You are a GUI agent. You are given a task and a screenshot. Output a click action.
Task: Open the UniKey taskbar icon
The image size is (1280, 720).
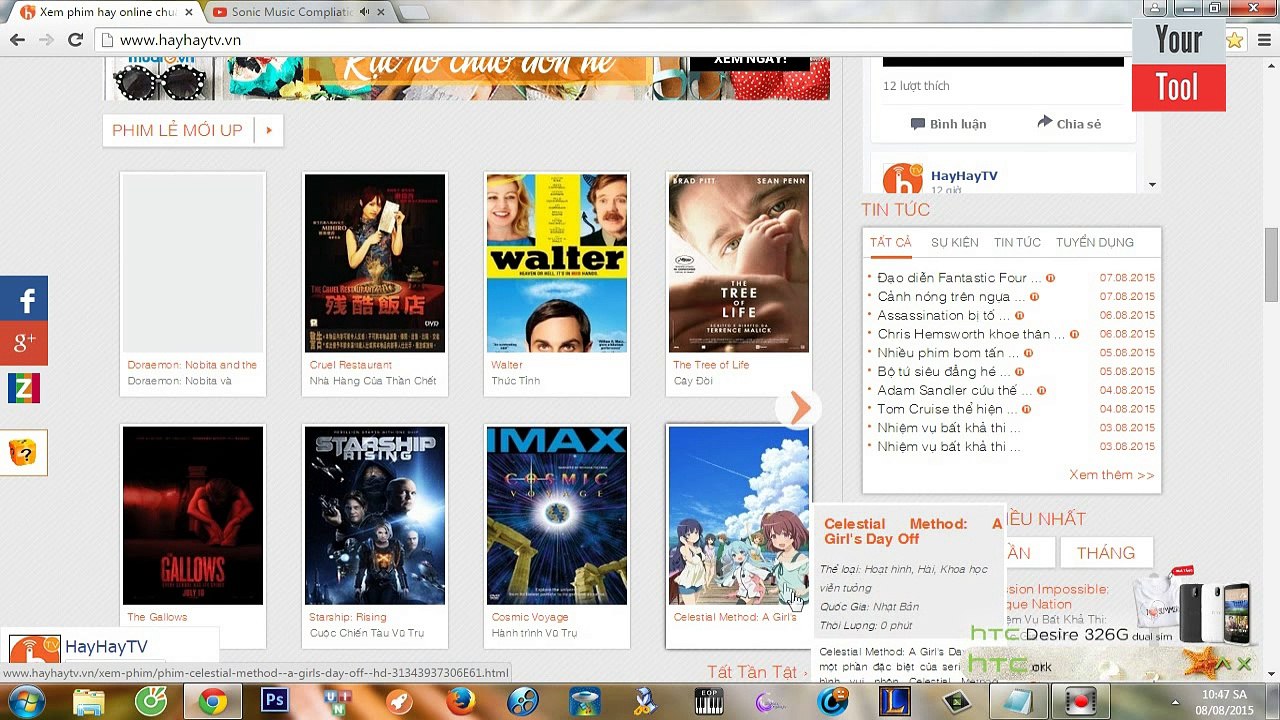(x=336, y=701)
